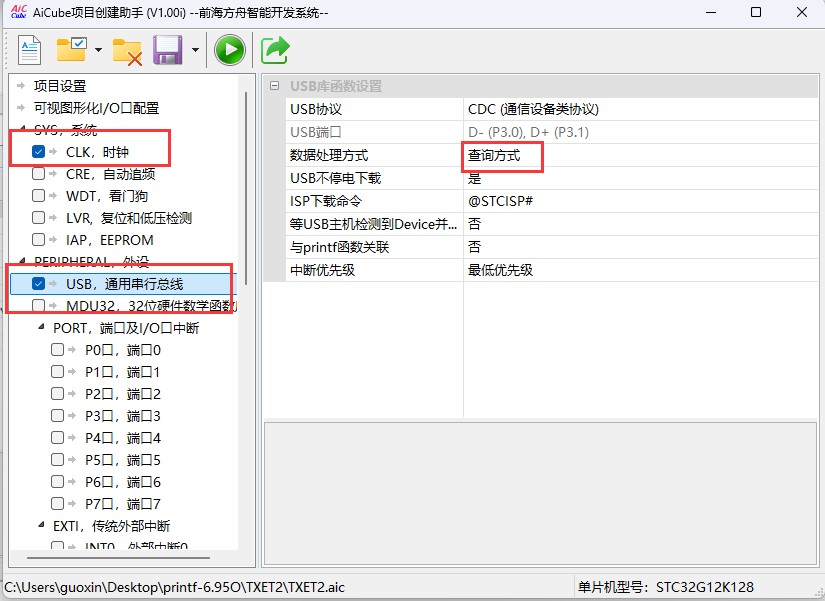The height and width of the screenshot is (601, 825).
Task: Select the IAP，EEPROM tree item label
Action: pos(110,239)
